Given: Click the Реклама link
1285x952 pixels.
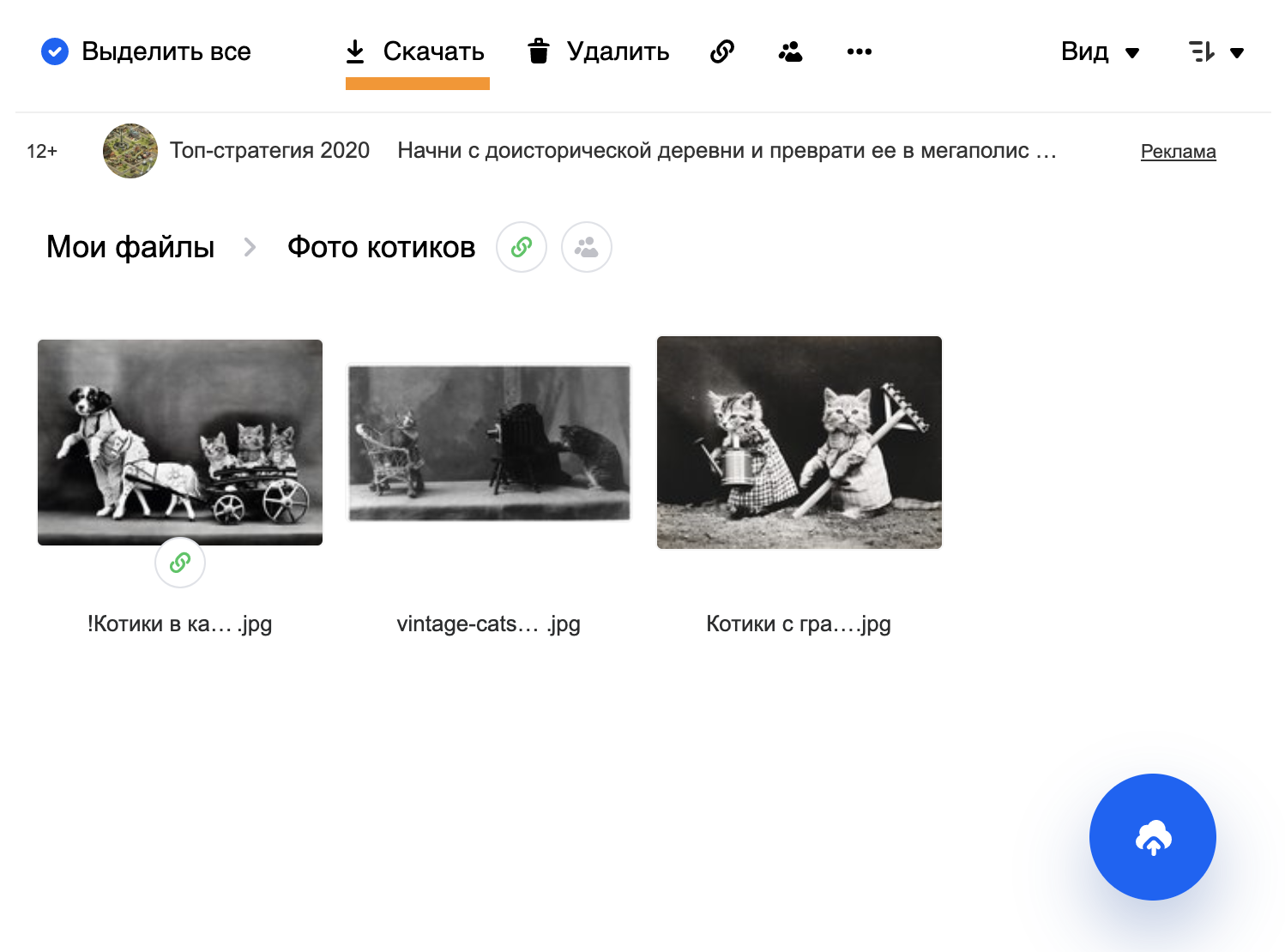Looking at the screenshot, I should click(1178, 152).
